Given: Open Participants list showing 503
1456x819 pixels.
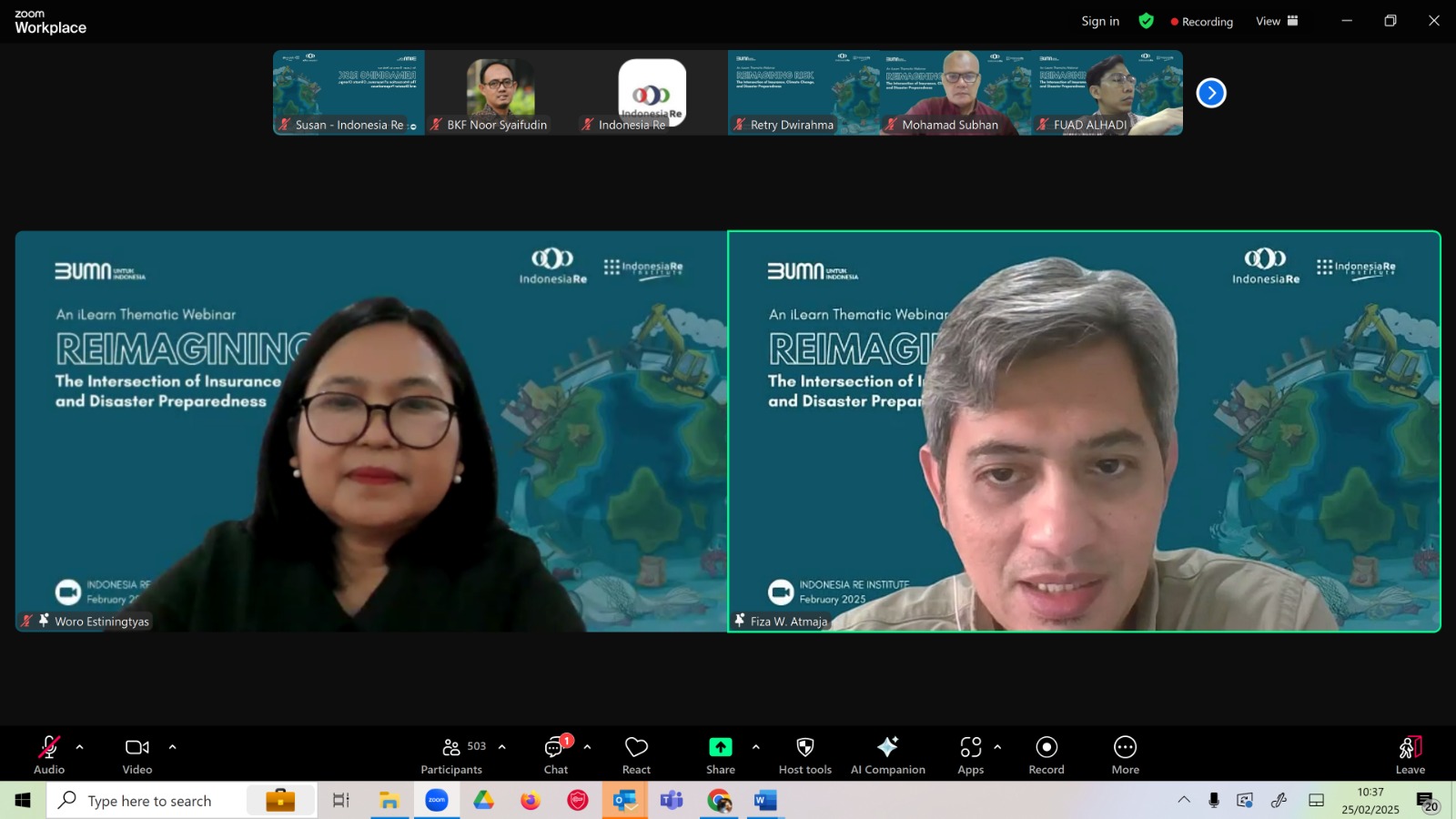Looking at the screenshot, I should 452,754.
